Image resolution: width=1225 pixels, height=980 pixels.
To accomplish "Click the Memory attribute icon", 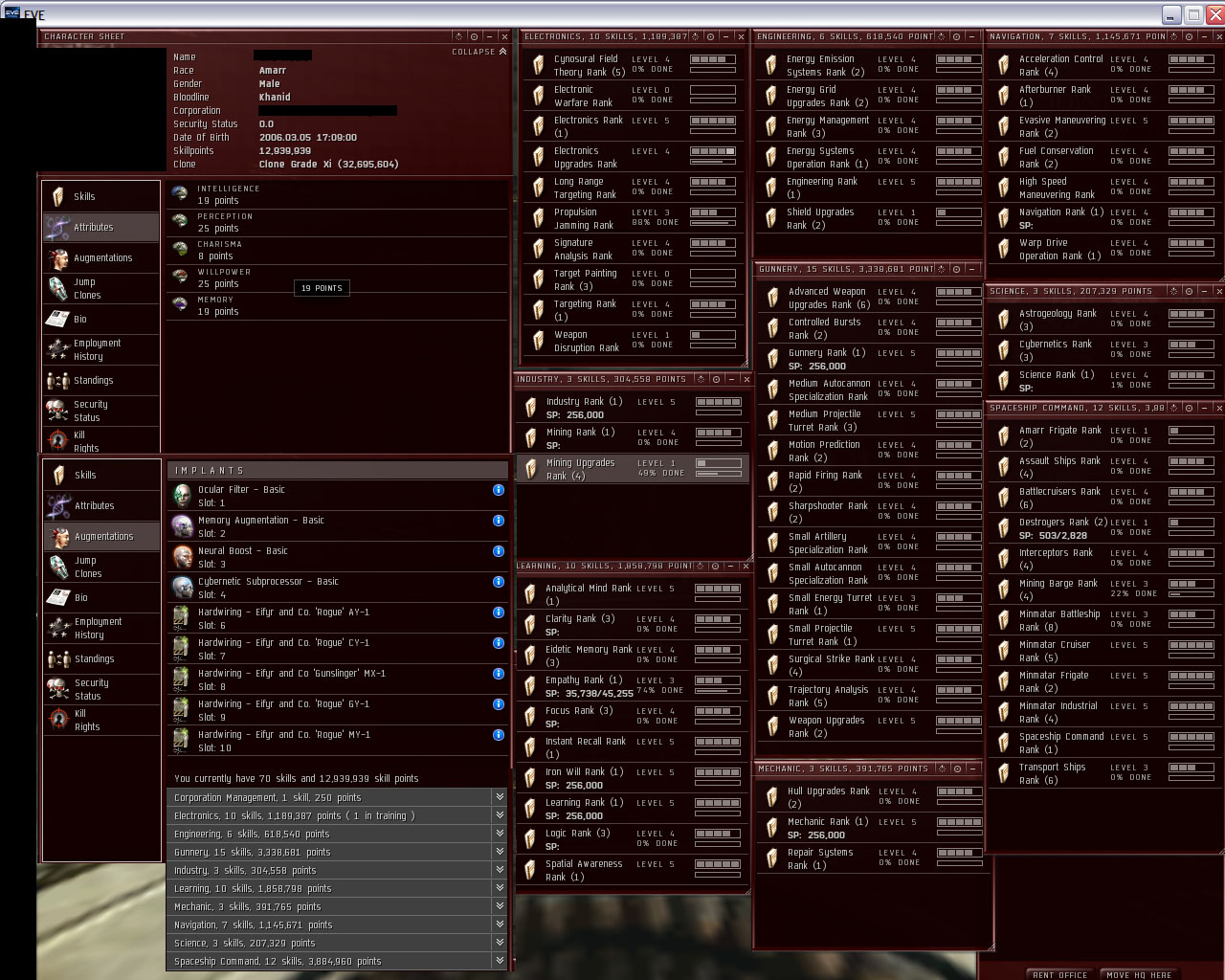I will 180,305.
